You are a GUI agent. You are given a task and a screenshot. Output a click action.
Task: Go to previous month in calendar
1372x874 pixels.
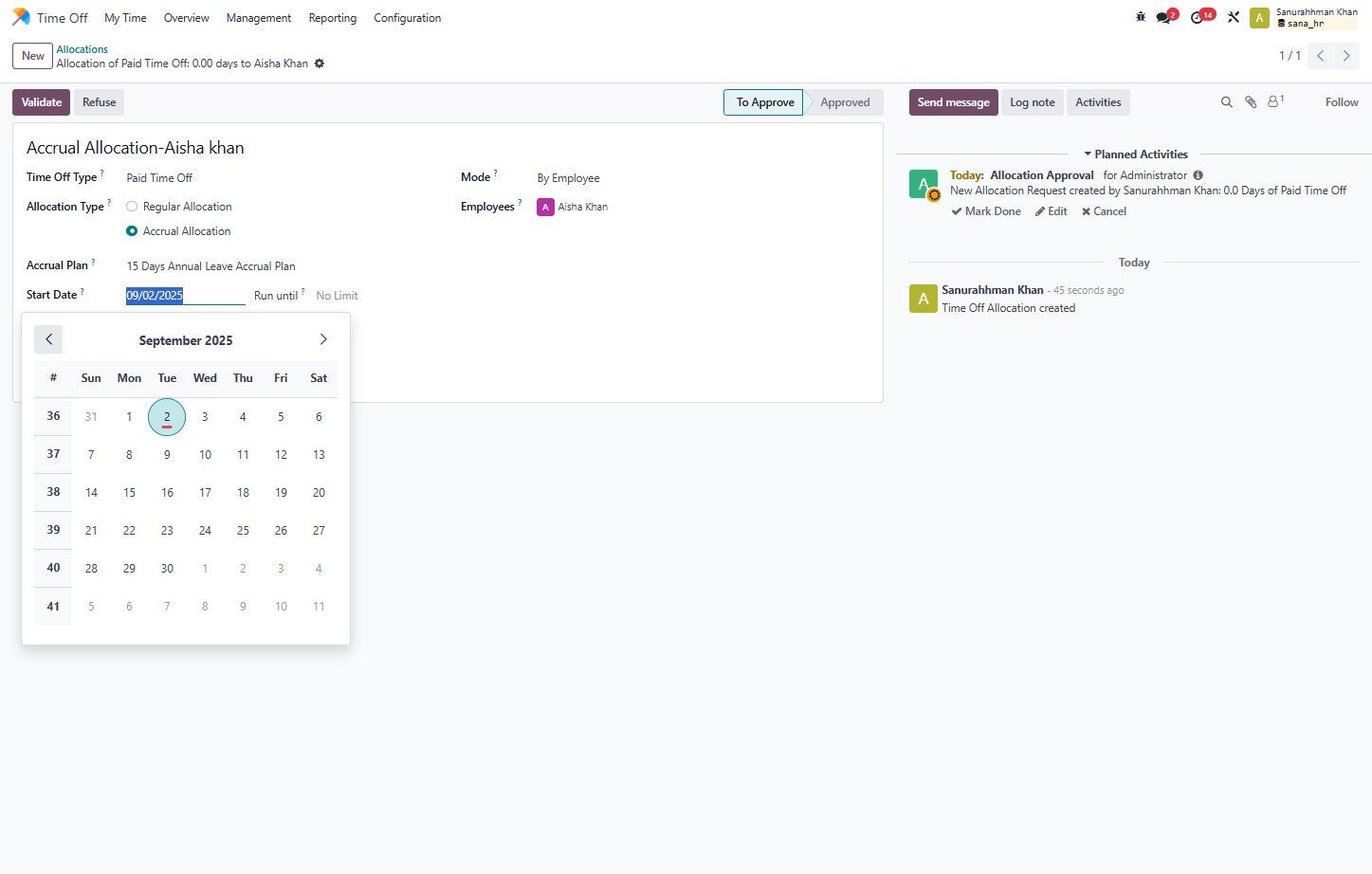tap(48, 339)
